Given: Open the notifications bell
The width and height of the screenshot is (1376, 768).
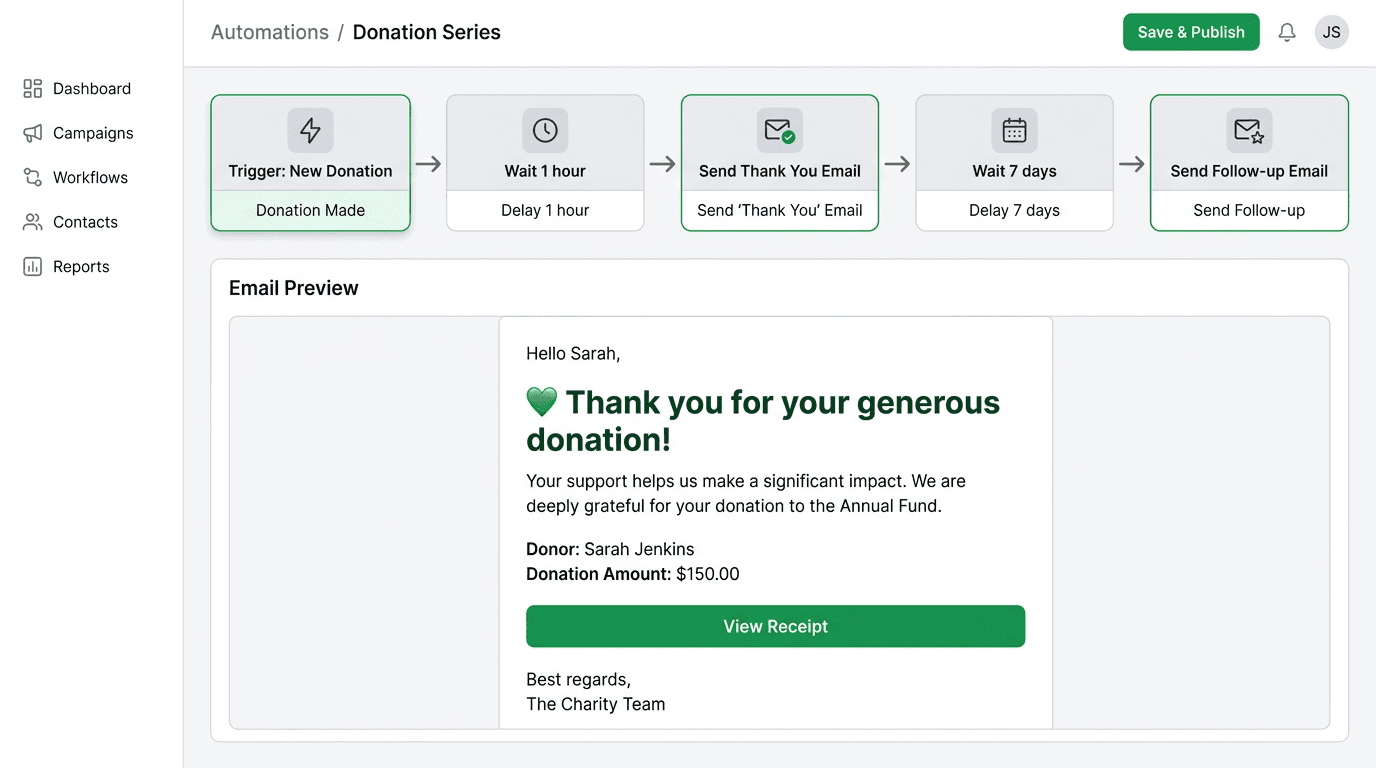Looking at the screenshot, I should [1287, 32].
